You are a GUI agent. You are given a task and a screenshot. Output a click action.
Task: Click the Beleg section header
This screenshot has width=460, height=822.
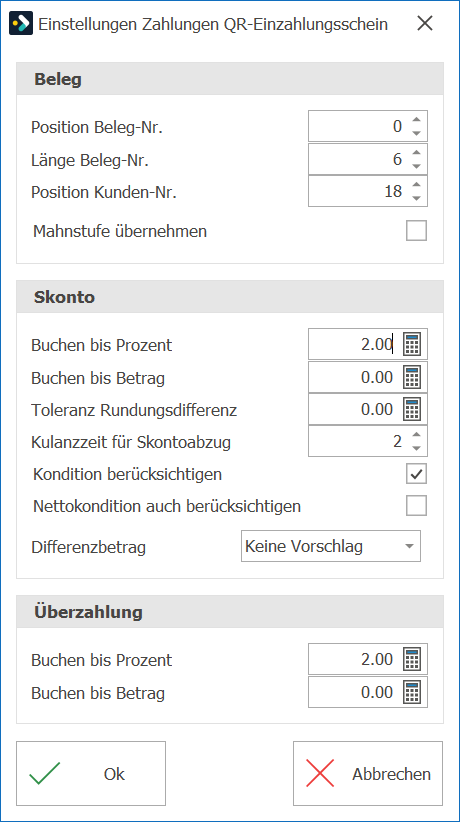230,79
